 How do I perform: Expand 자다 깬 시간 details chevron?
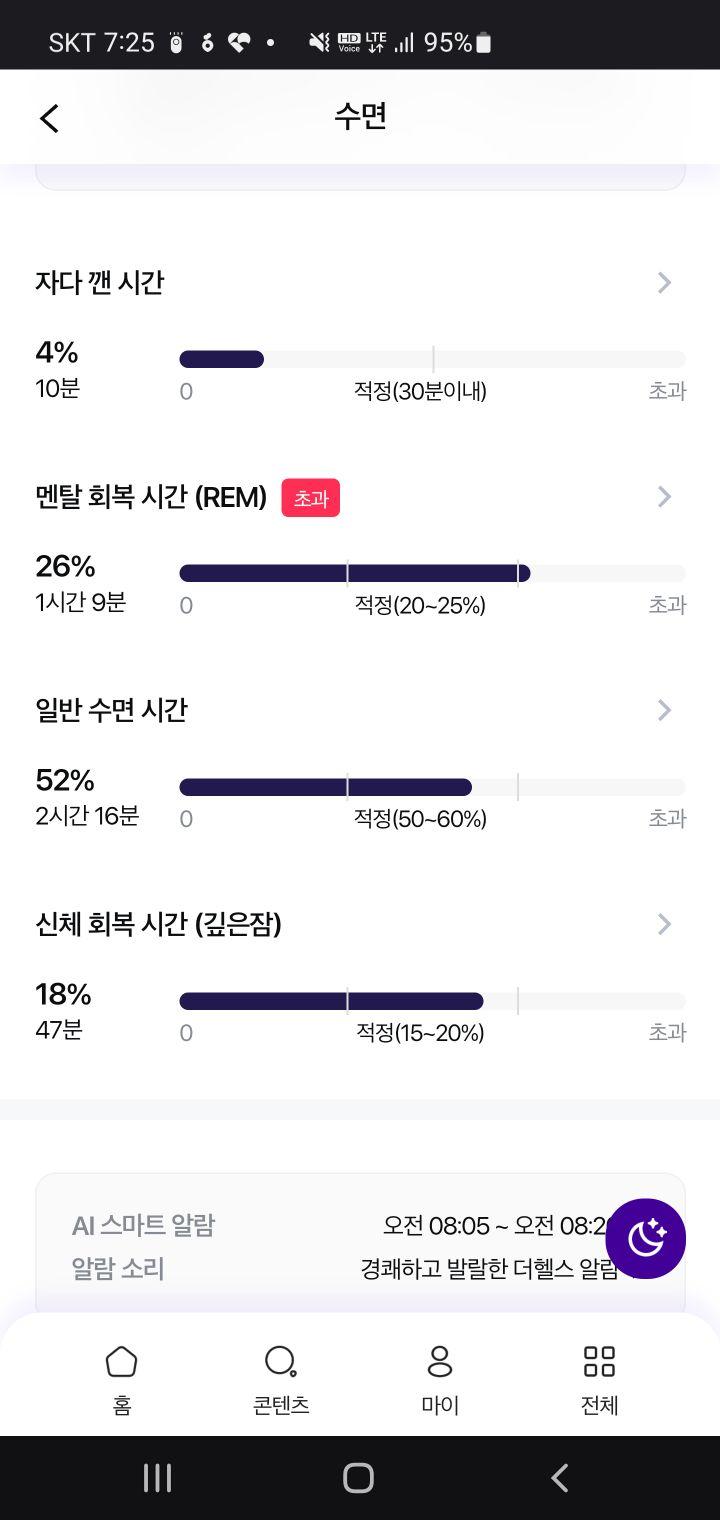pos(664,283)
